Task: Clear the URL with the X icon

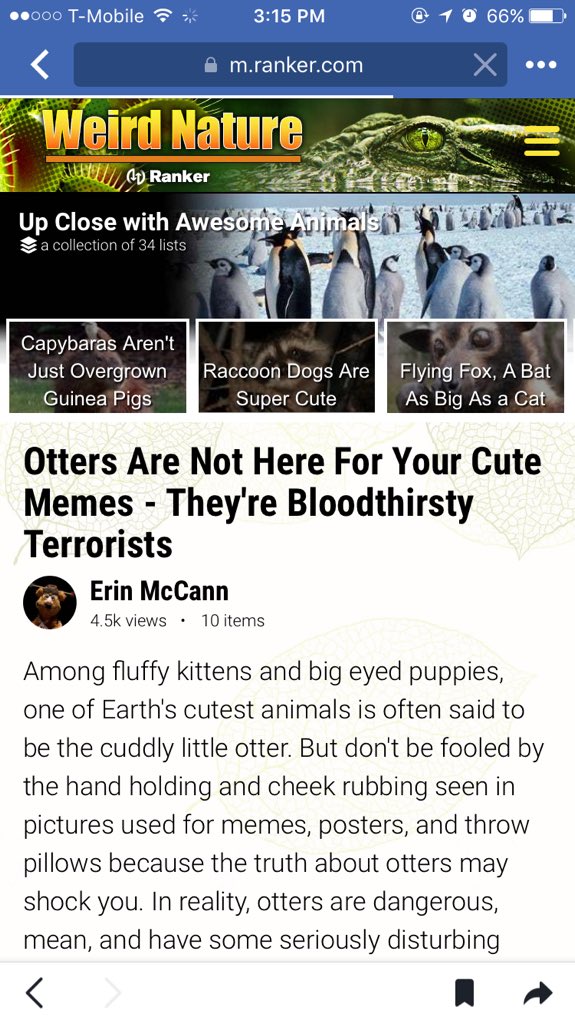Action: click(485, 65)
